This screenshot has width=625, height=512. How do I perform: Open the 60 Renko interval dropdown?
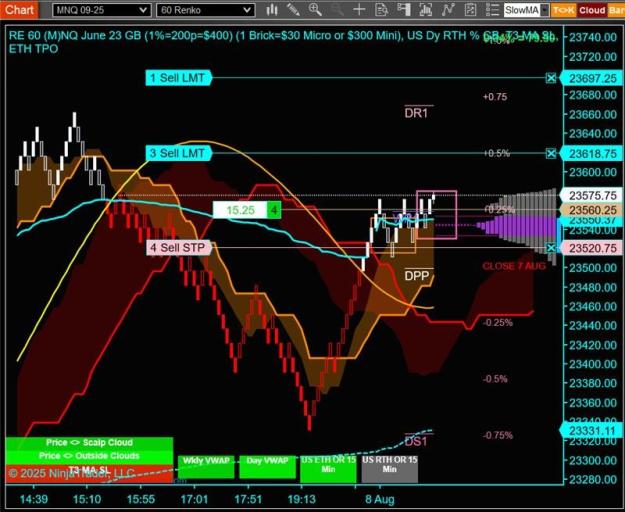point(206,10)
